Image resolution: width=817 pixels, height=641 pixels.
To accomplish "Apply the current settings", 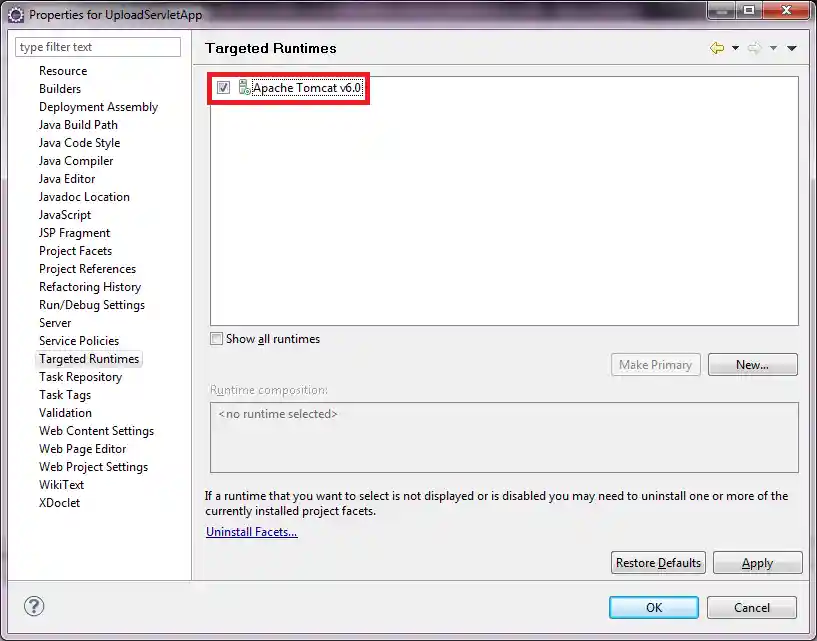I will click(757, 562).
